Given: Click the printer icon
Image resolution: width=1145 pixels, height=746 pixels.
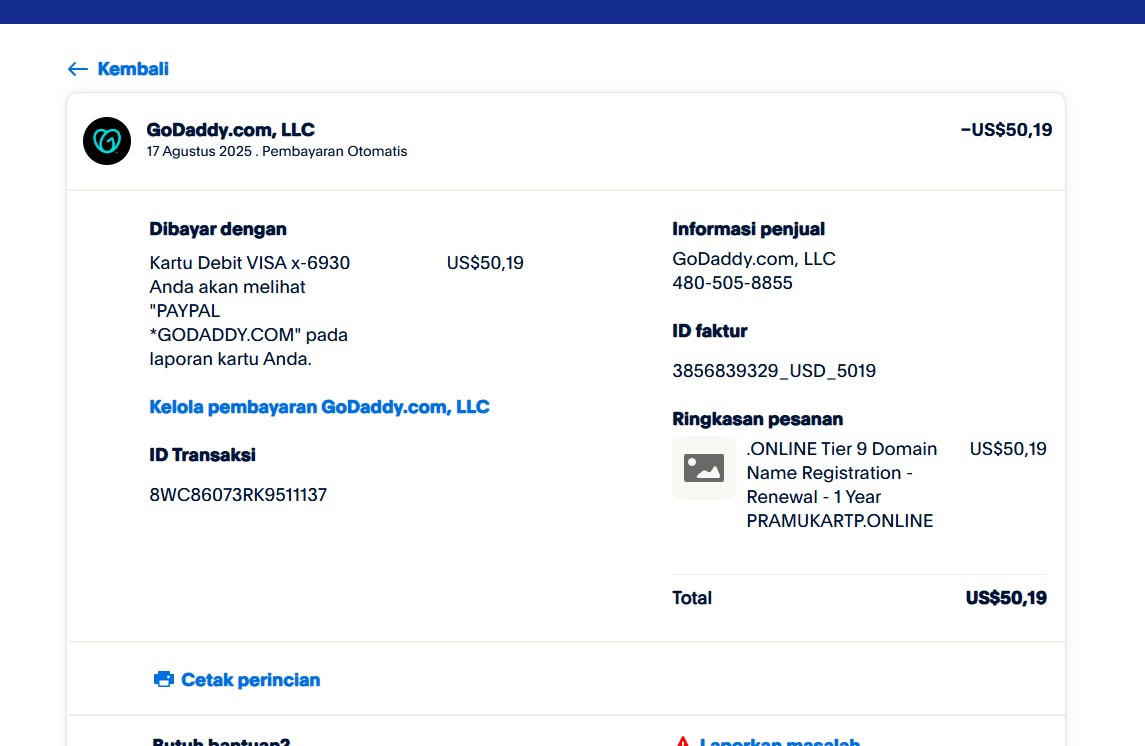Looking at the screenshot, I should tap(164, 680).
